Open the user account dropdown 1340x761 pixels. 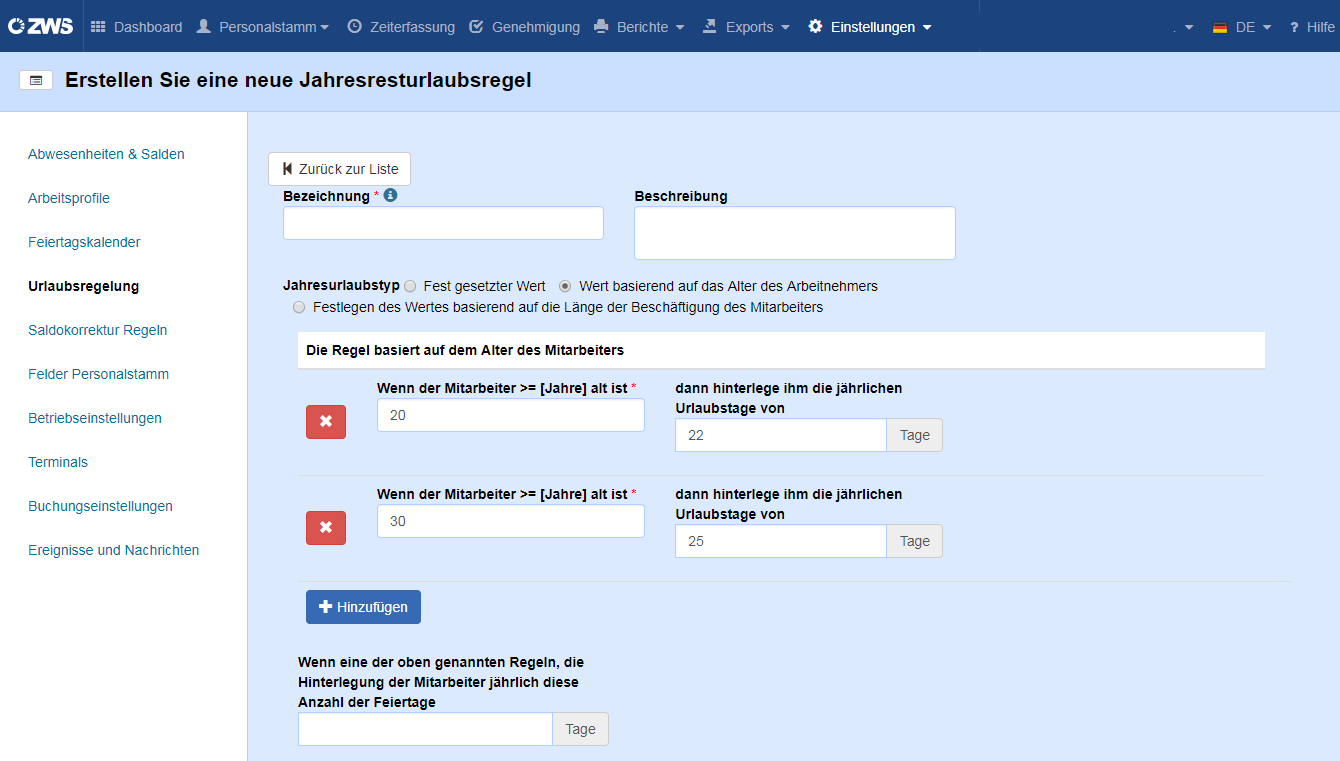tap(1183, 27)
